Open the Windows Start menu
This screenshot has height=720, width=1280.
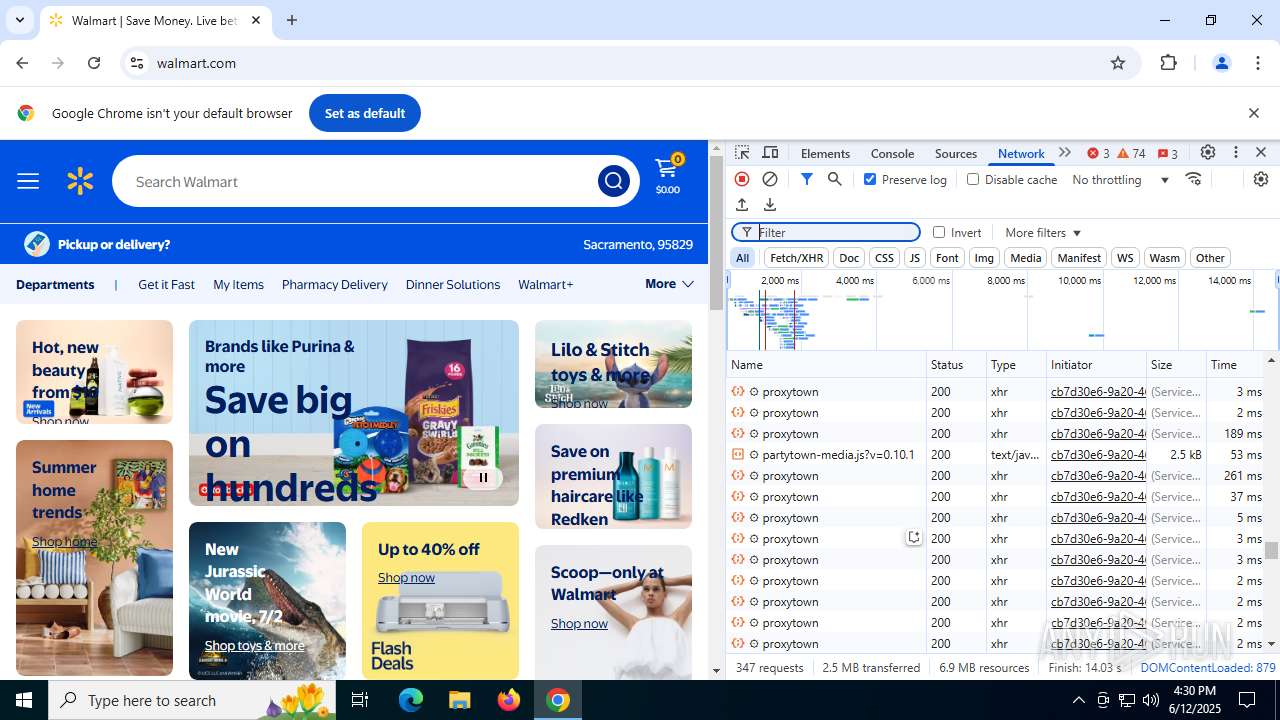point(24,700)
